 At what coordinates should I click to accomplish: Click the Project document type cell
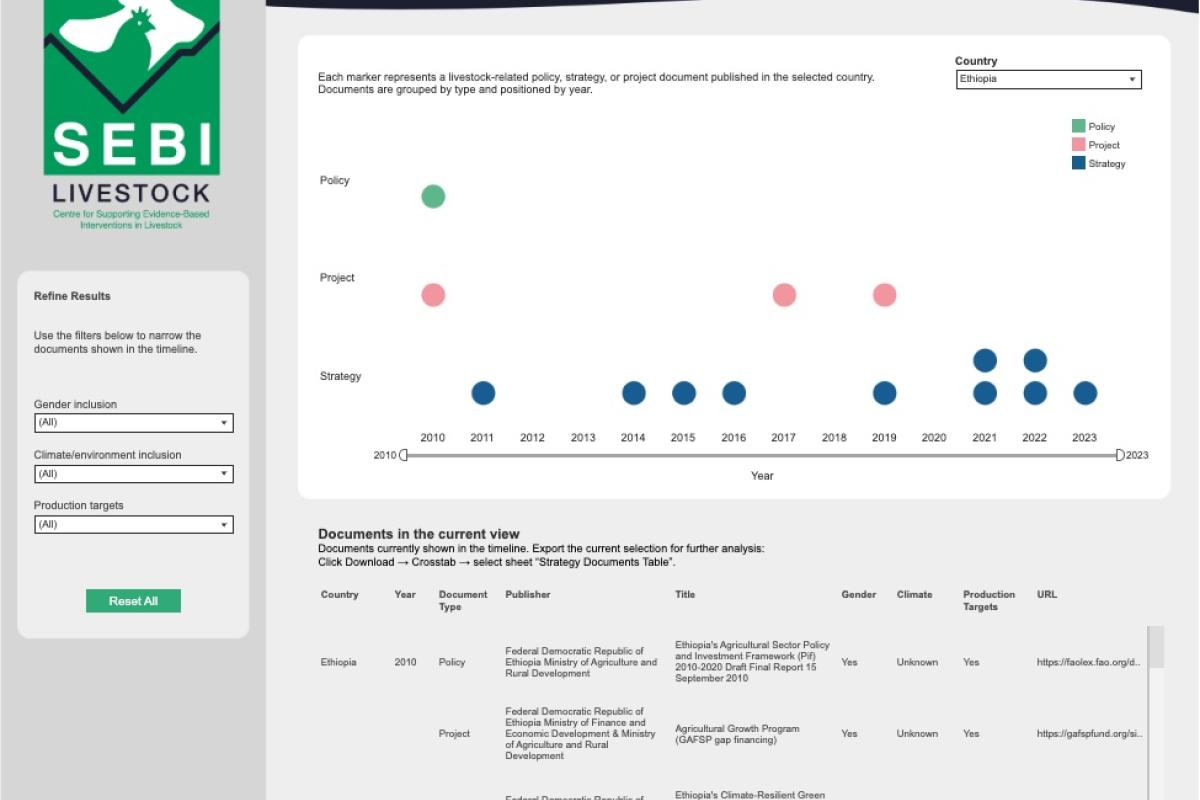pyautogui.click(x=454, y=733)
